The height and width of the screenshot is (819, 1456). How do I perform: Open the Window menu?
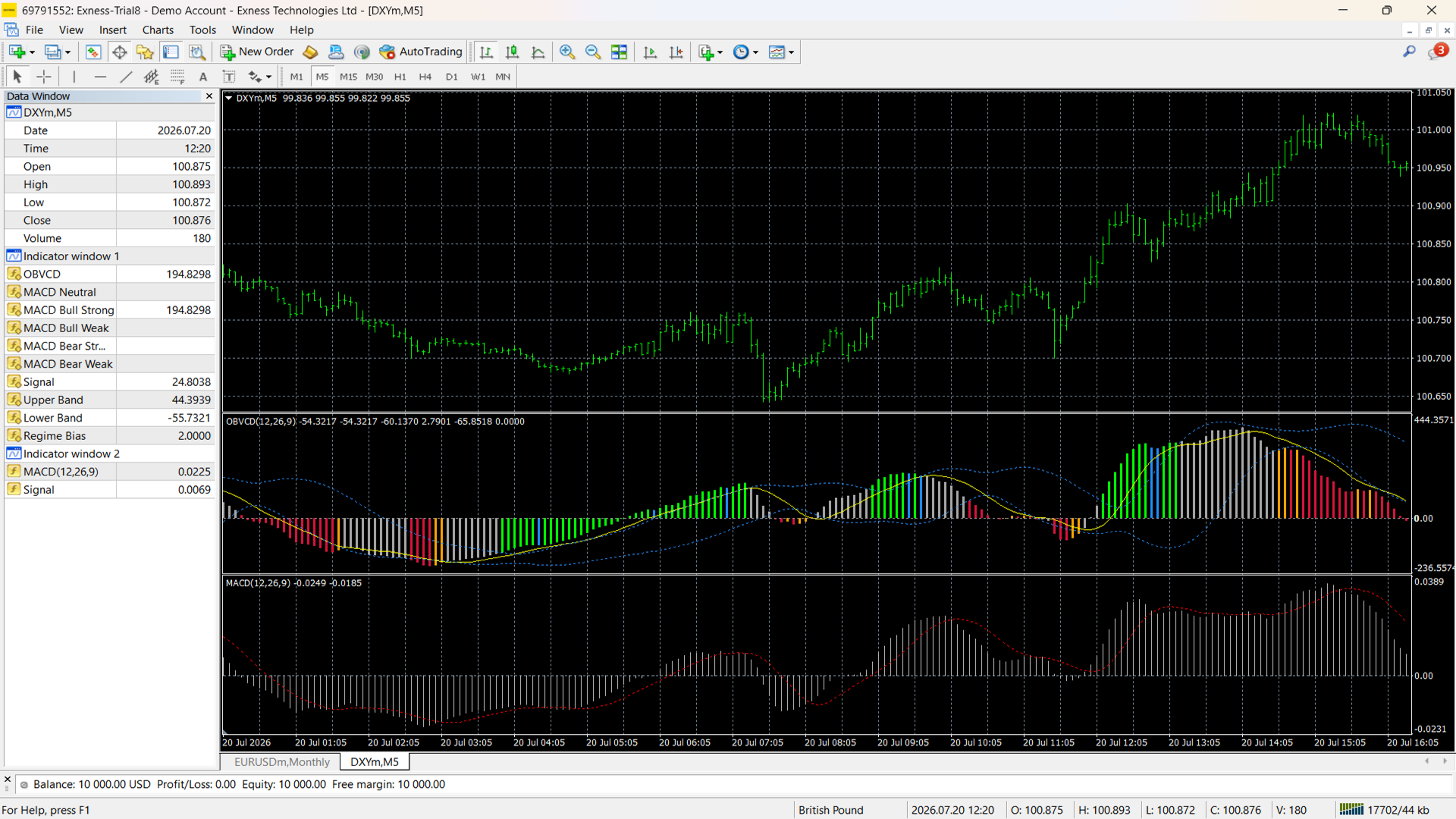253,30
